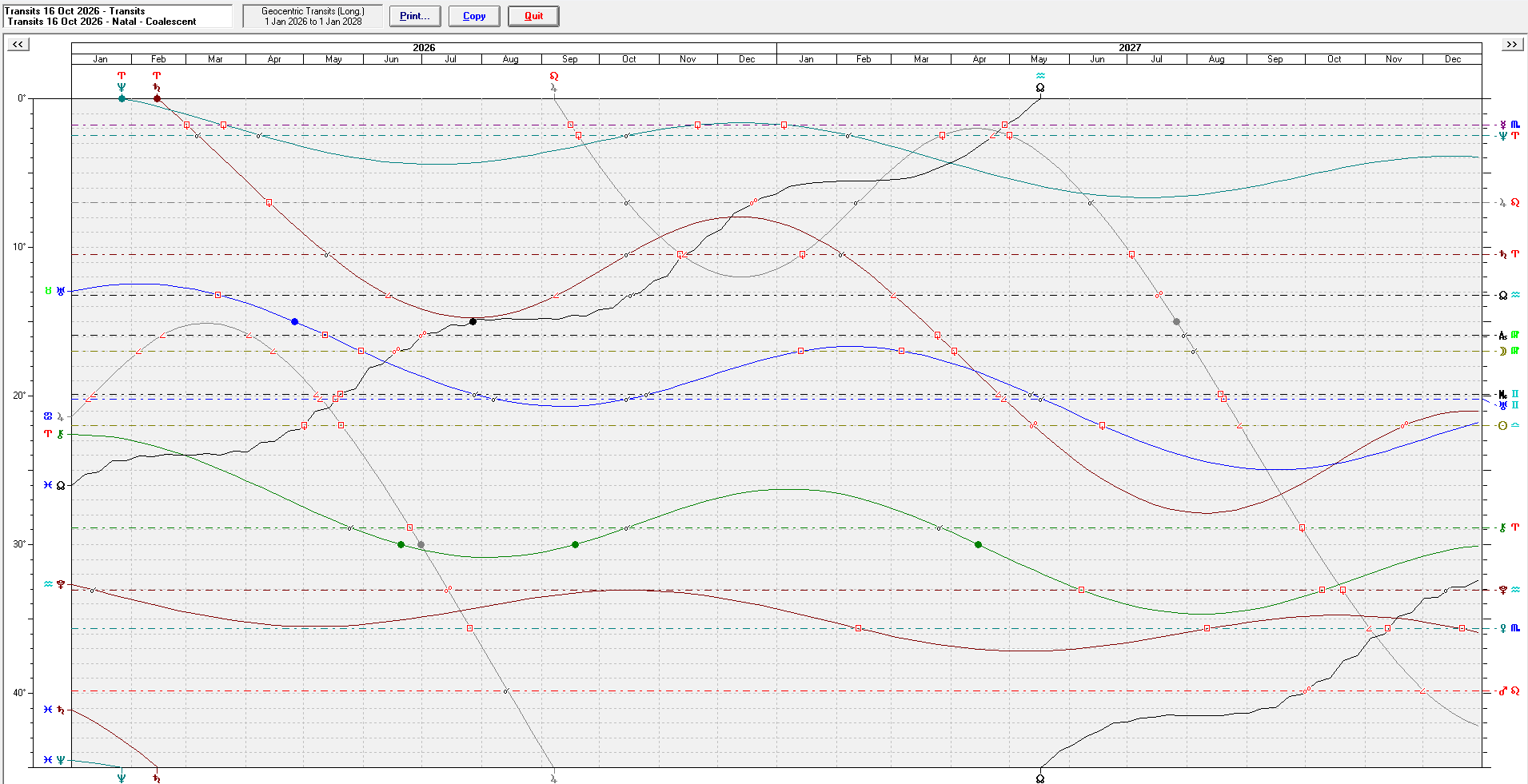Click transiting Uranus in Taurus glyph at left
This screenshot has width=1528, height=784.
click(x=54, y=291)
